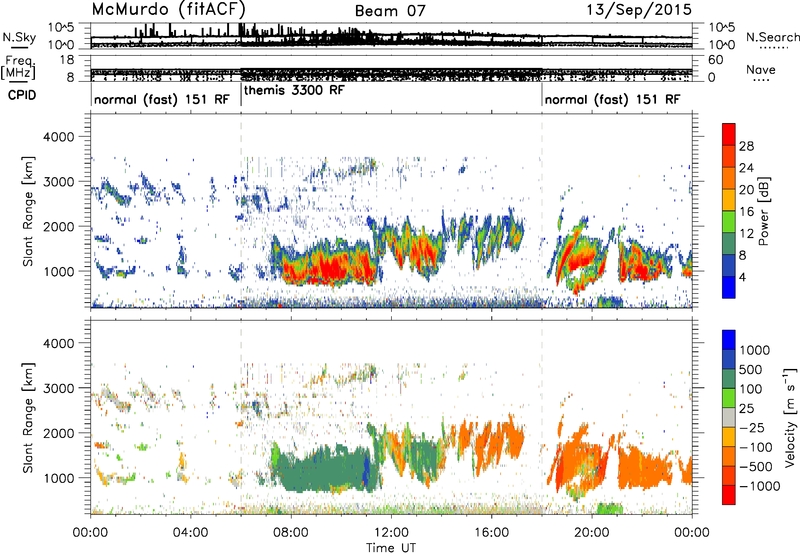Click the gray -25 to 25 velocity segment
The width and height of the screenshot is (800, 554).
click(729, 417)
